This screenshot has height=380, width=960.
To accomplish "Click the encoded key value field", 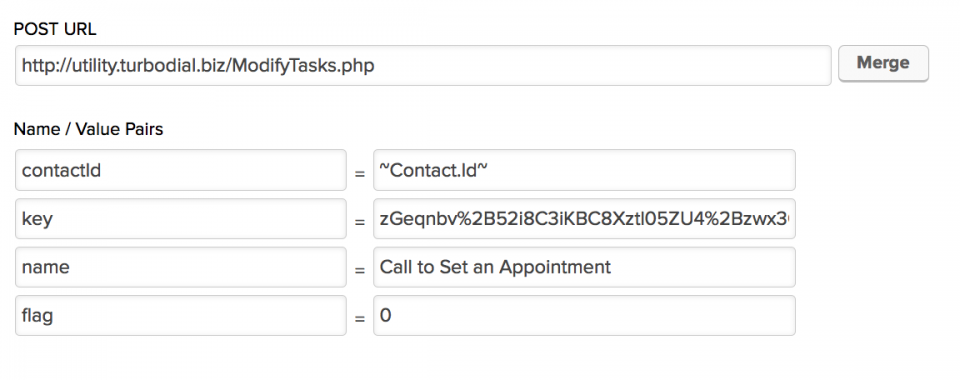I will pos(584,218).
